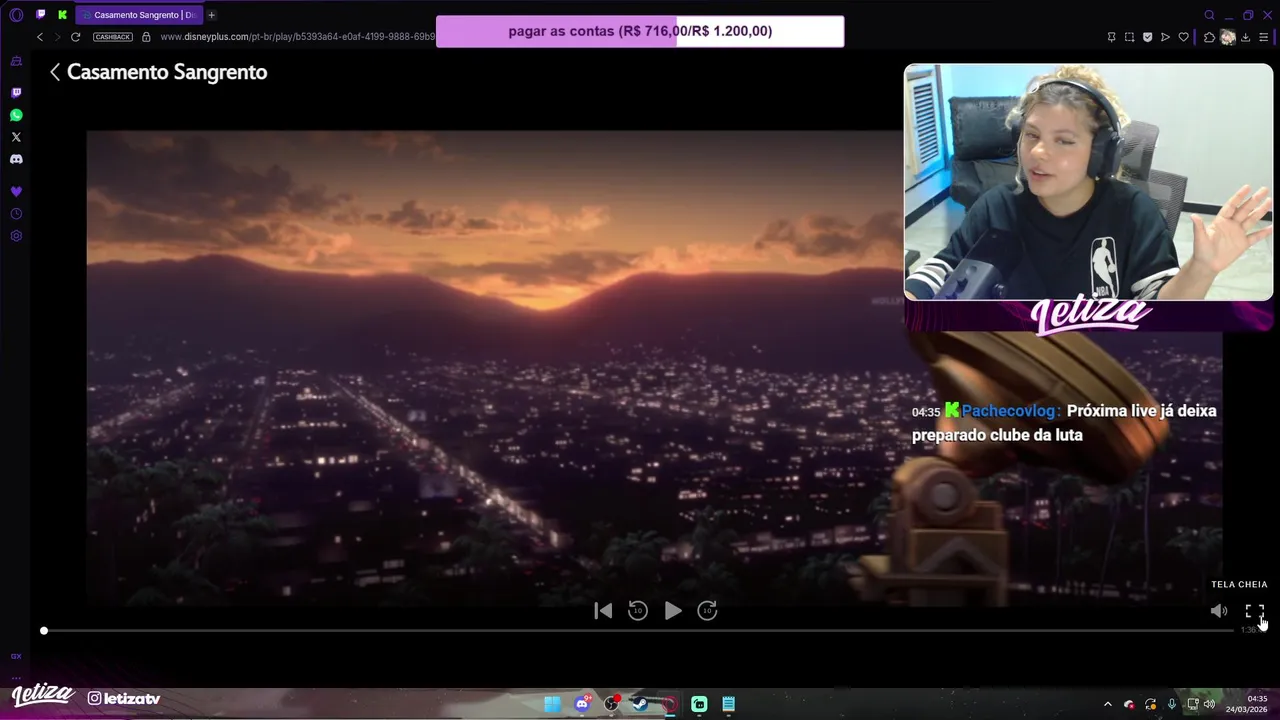This screenshot has width=1280, height=720.
Task: Open the Opera GX menu logo
Action: tap(16, 15)
